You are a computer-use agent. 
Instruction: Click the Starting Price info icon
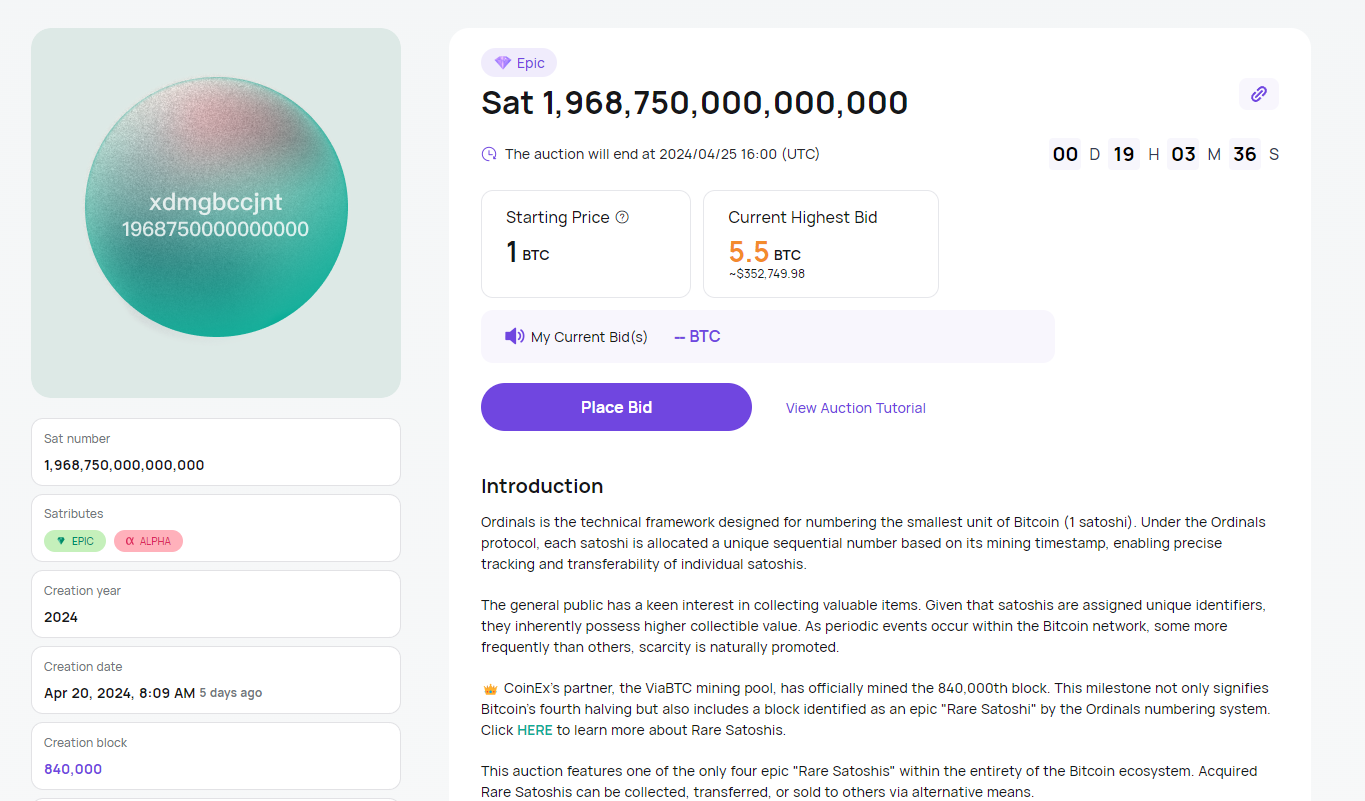(x=622, y=217)
